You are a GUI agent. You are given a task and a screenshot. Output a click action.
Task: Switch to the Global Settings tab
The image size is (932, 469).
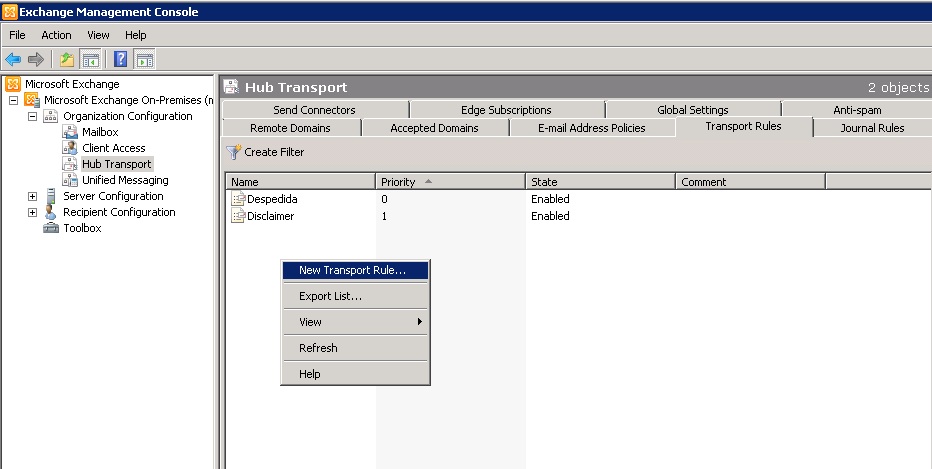(692, 110)
